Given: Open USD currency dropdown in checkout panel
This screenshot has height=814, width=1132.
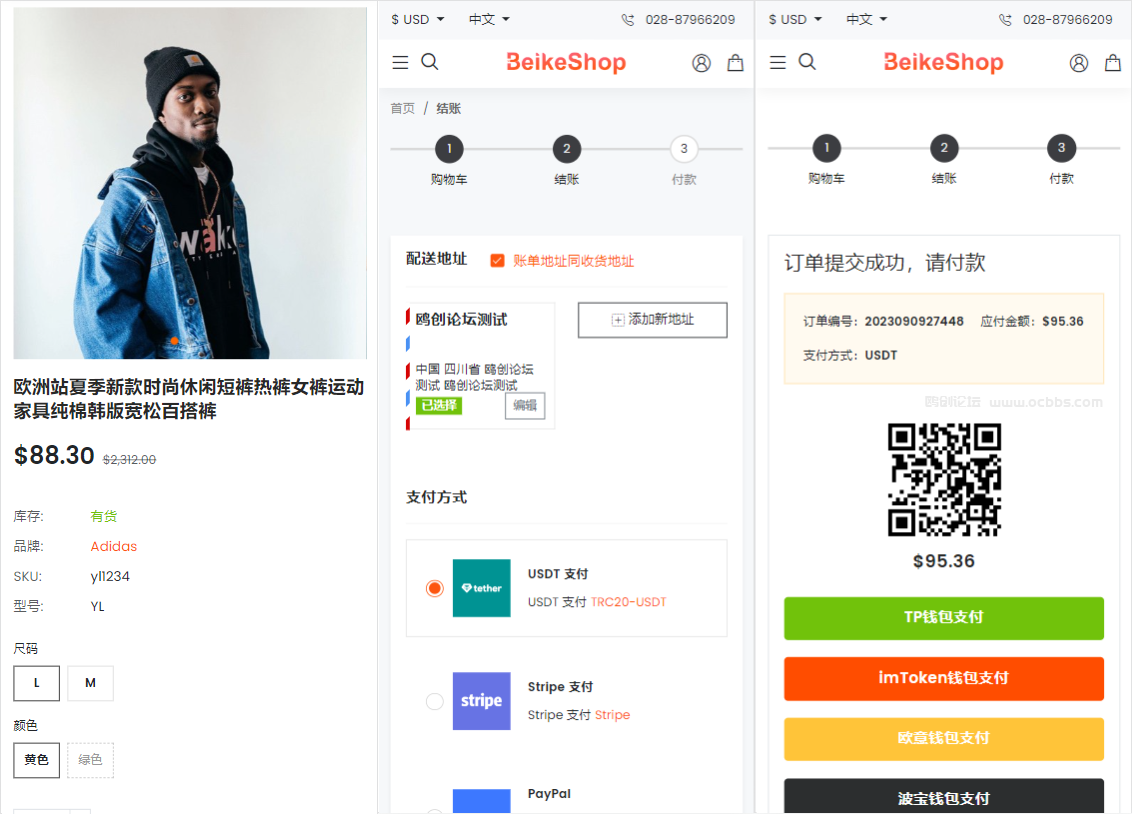Looking at the screenshot, I should (x=418, y=19).
